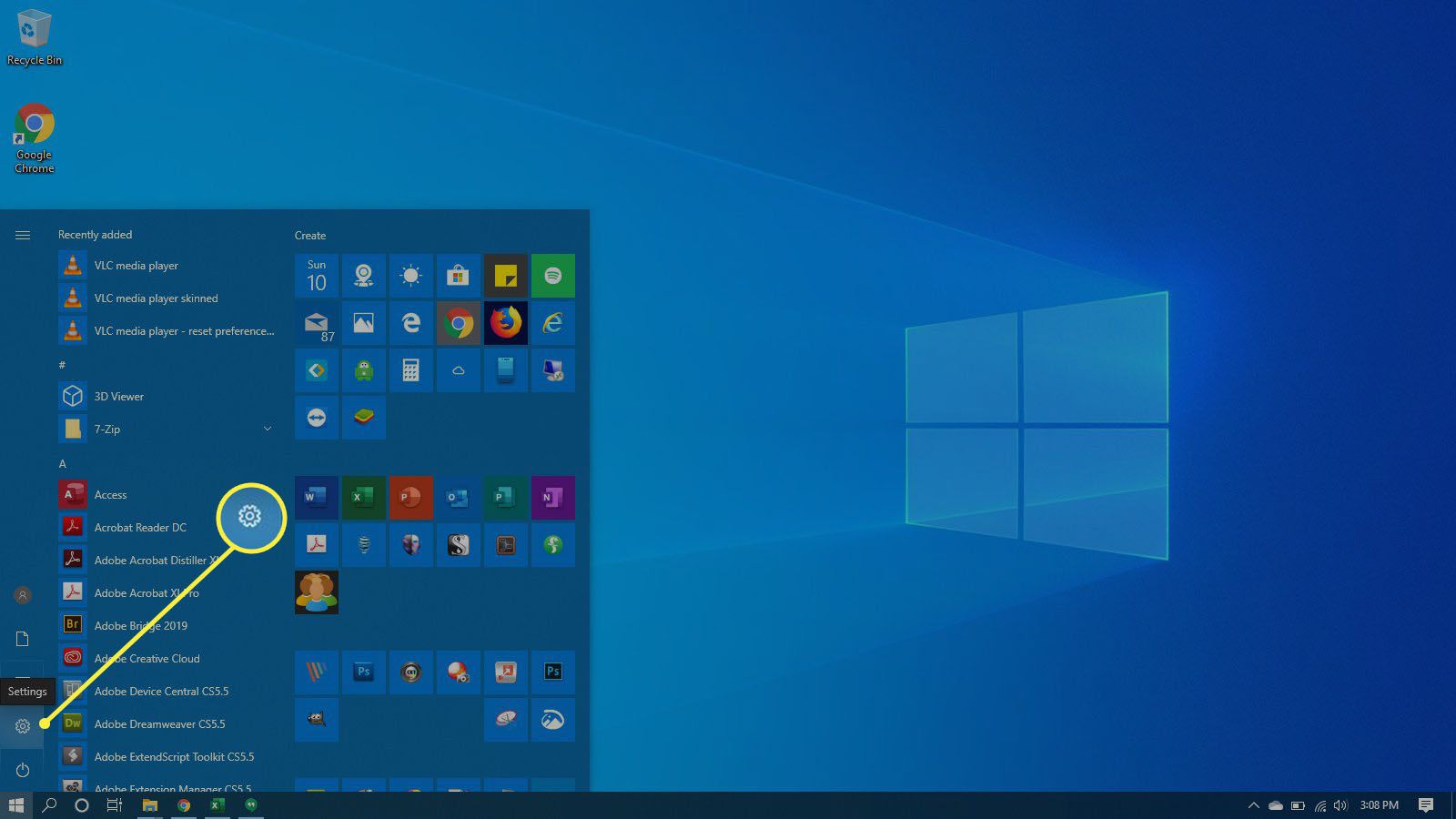This screenshot has height=819, width=1456.
Task: Open Google Chrome desktop shortcut
Action: [x=34, y=138]
